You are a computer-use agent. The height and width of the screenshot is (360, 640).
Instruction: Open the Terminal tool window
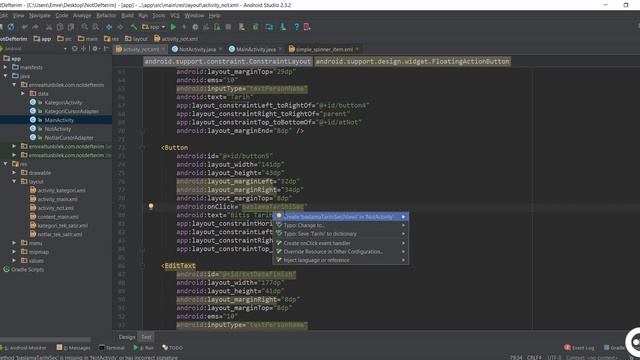[112, 348]
